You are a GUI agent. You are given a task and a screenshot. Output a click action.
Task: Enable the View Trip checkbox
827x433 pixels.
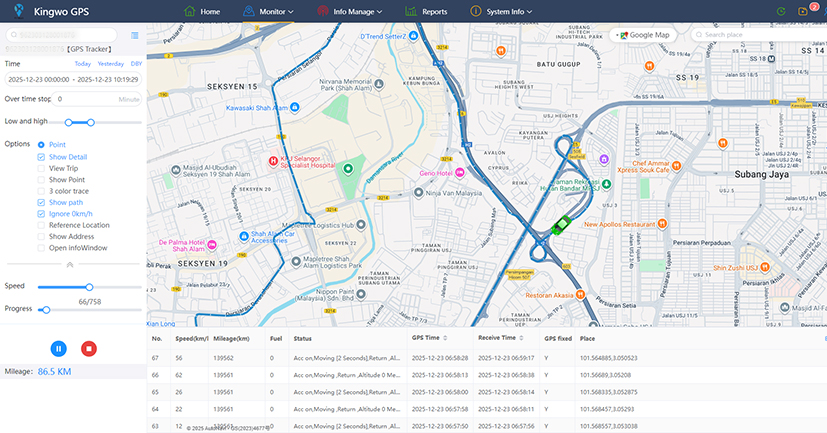tap(41, 168)
